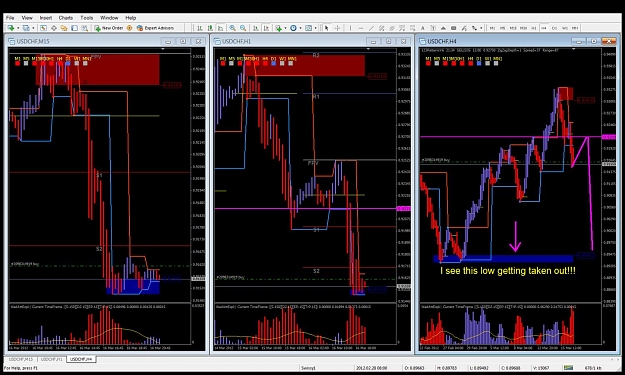Switch to the USDCHF,H1 bottom tab
This screenshot has width=625, height=375.
pos(51,359)
